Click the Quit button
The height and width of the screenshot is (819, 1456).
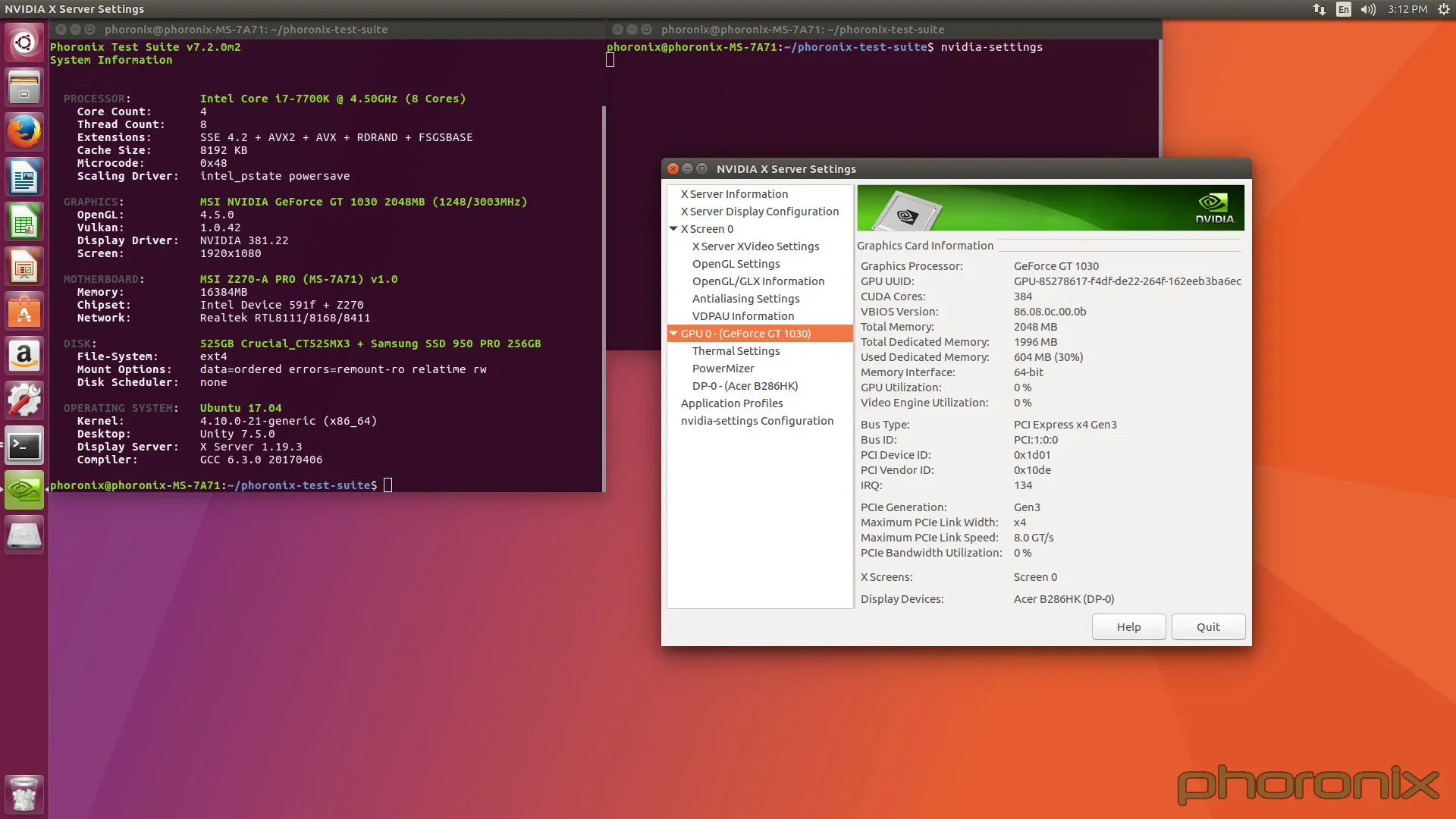pyautogui.click(x=1208, y=626)
